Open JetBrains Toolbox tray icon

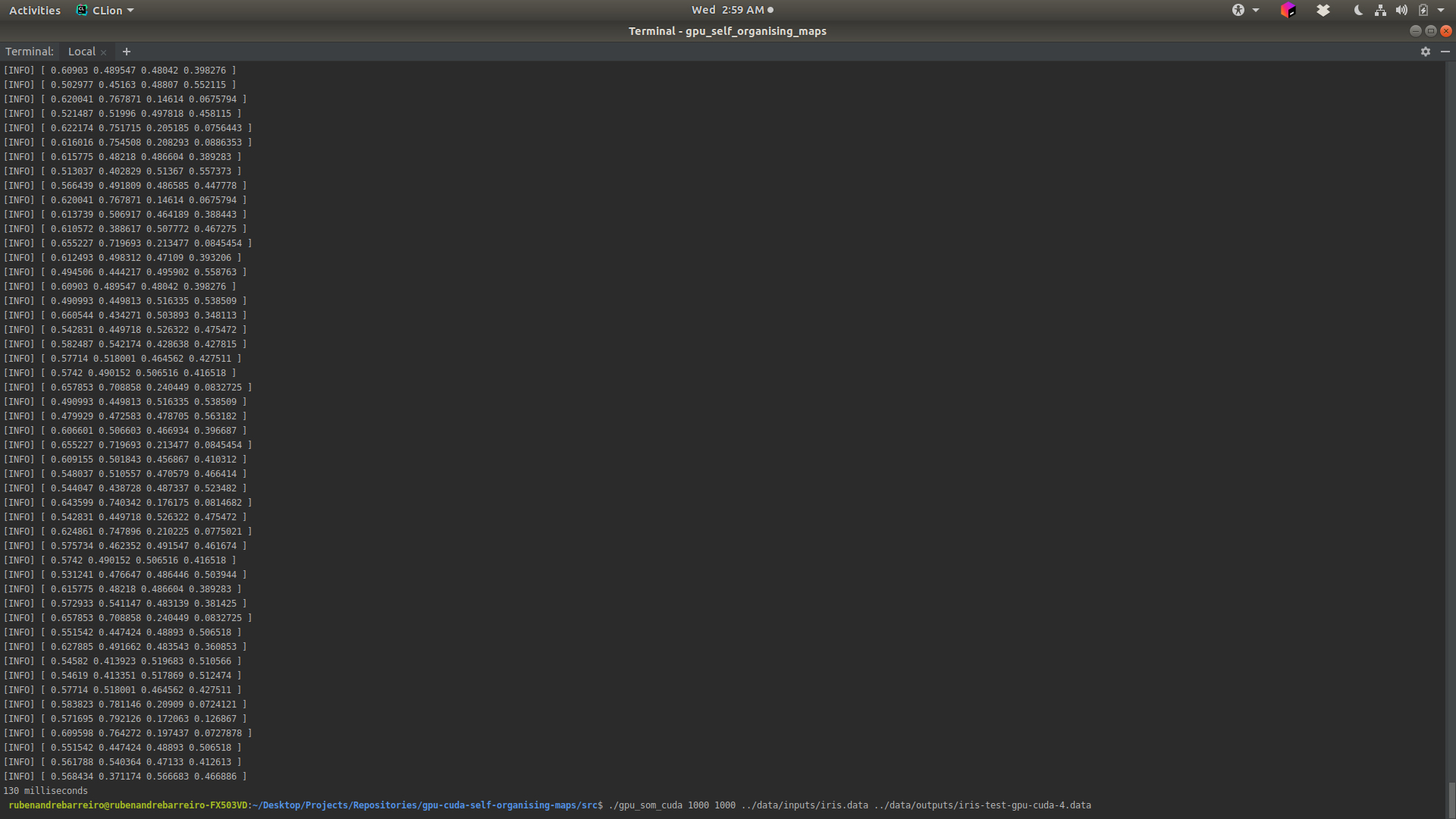point(1288,10)
